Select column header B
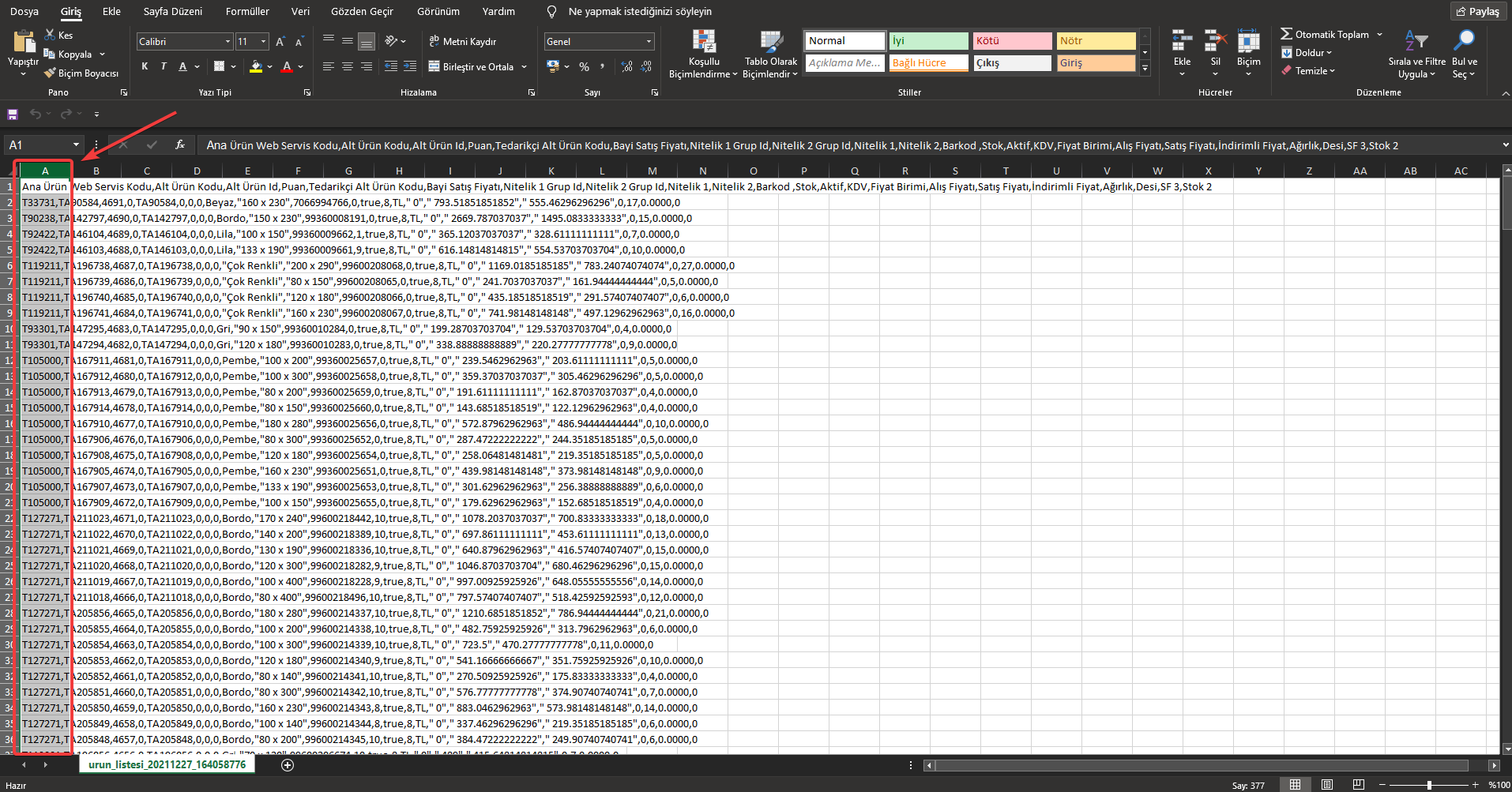Image resolution: width=1512 pixels, height=792 pixels. coord(96,171)
